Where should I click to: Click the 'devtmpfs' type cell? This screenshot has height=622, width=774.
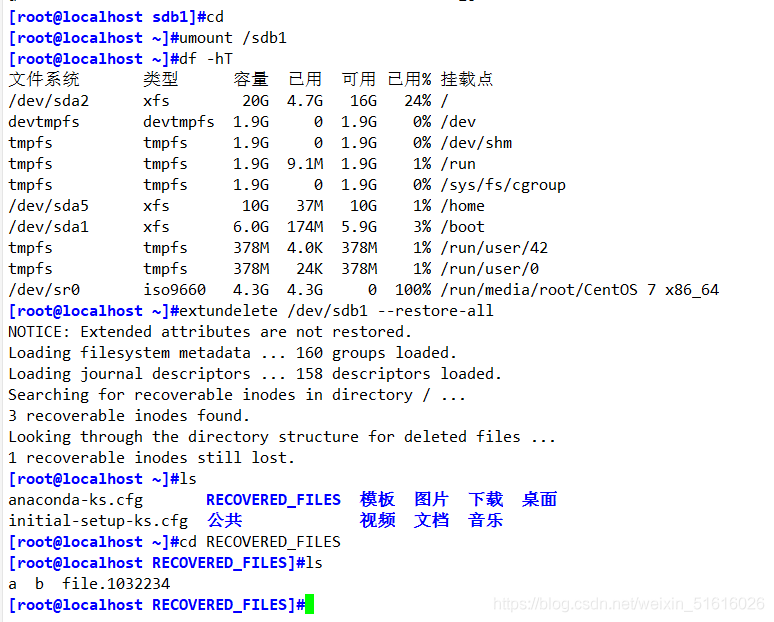pyautogui.click(x=179, y=122)
